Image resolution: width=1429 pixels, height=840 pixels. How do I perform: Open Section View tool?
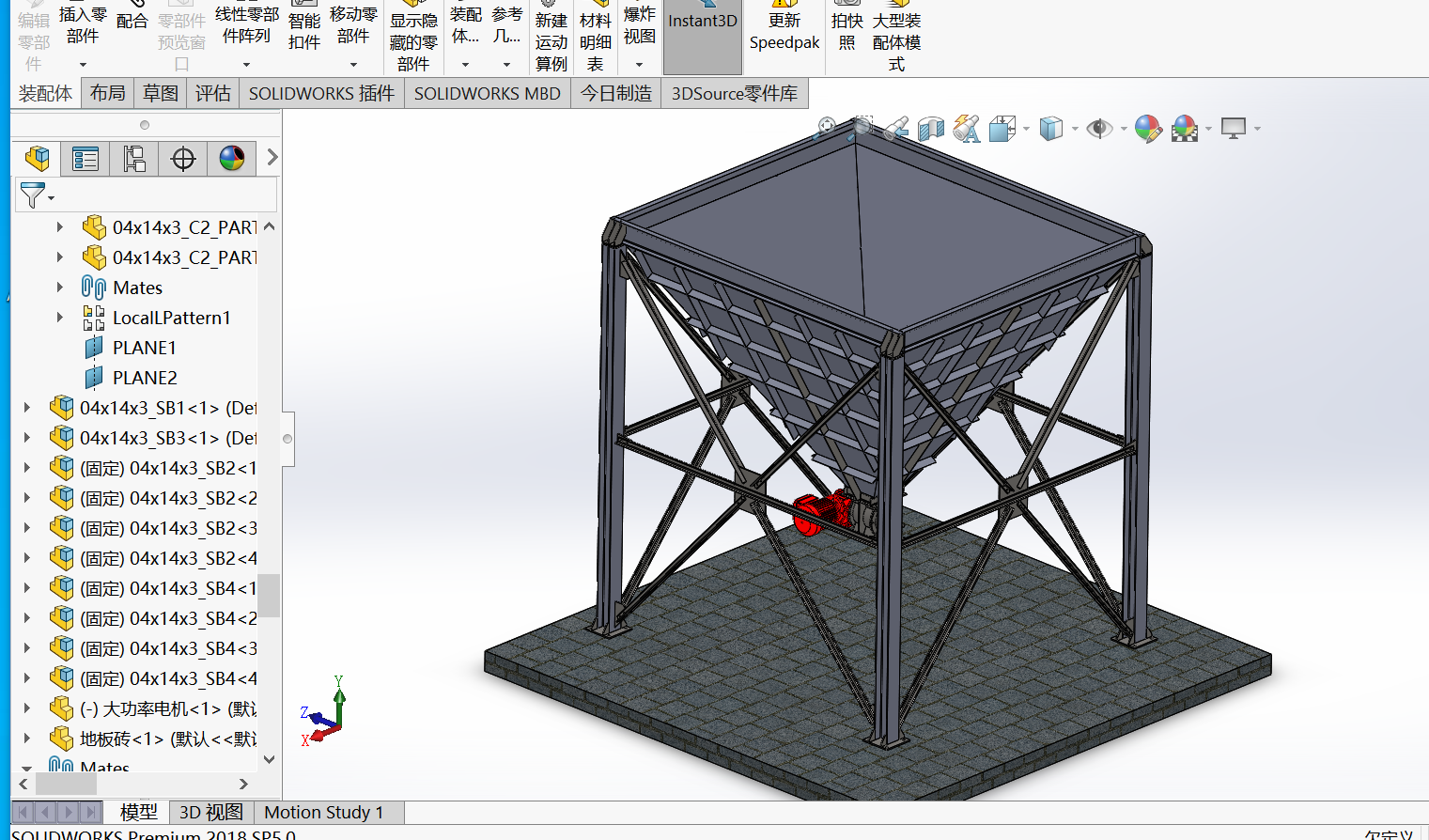931,128
